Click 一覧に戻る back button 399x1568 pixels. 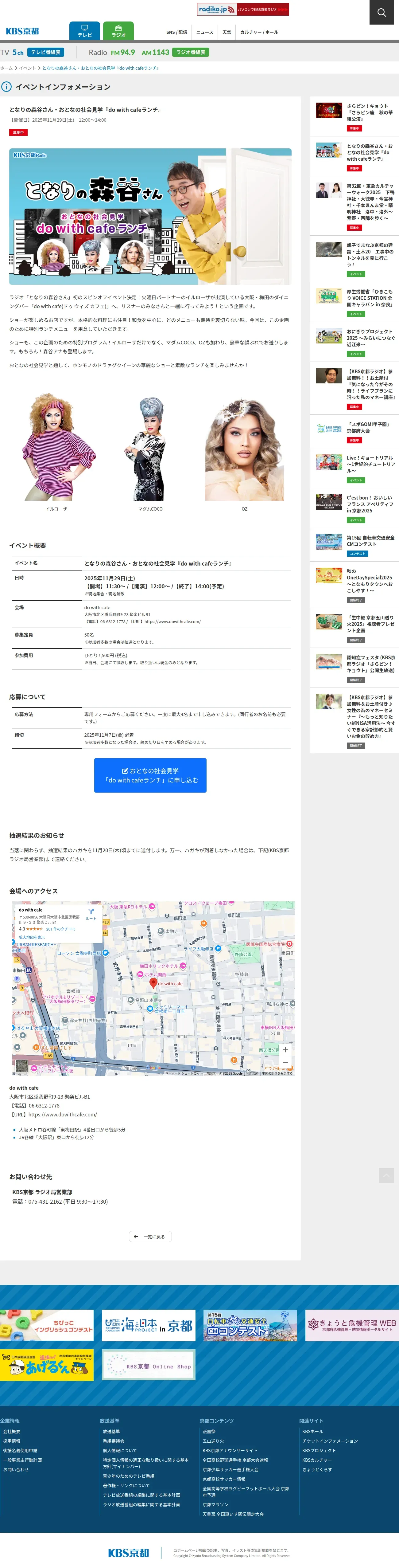click(150, 1236)
